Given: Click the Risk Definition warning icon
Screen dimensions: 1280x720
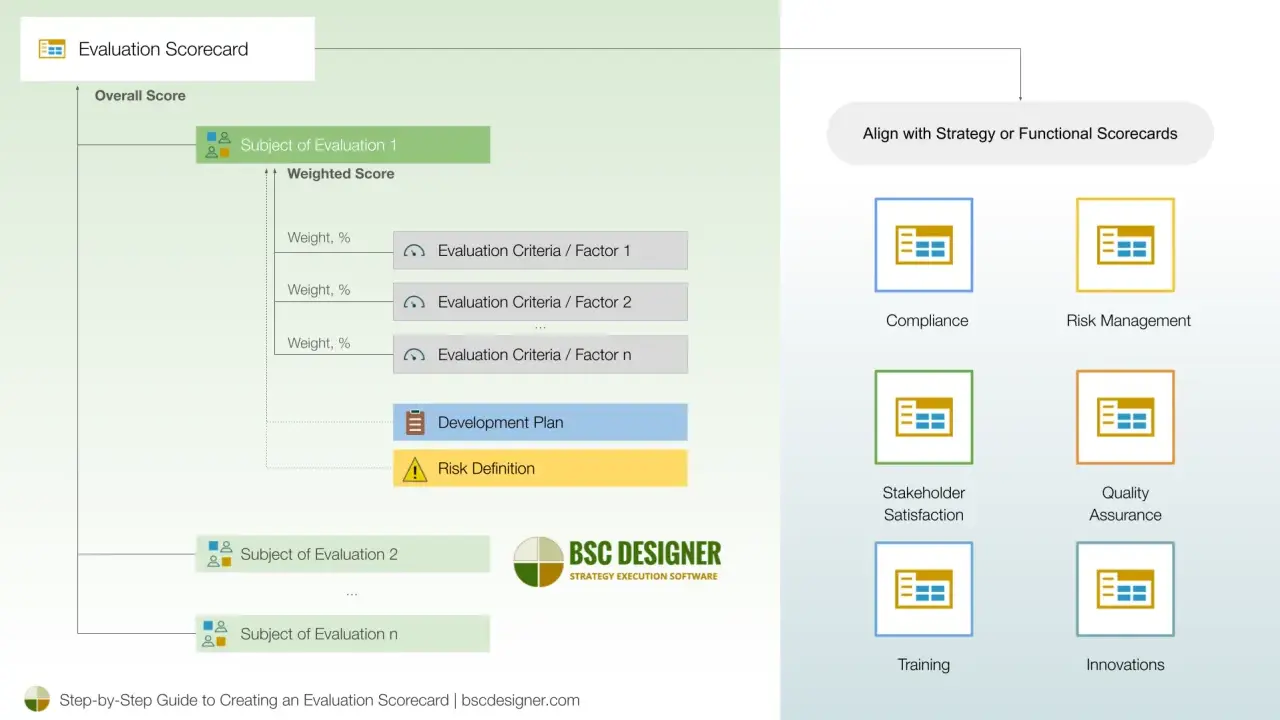Looking at the screenshot, I should (415, 469).
